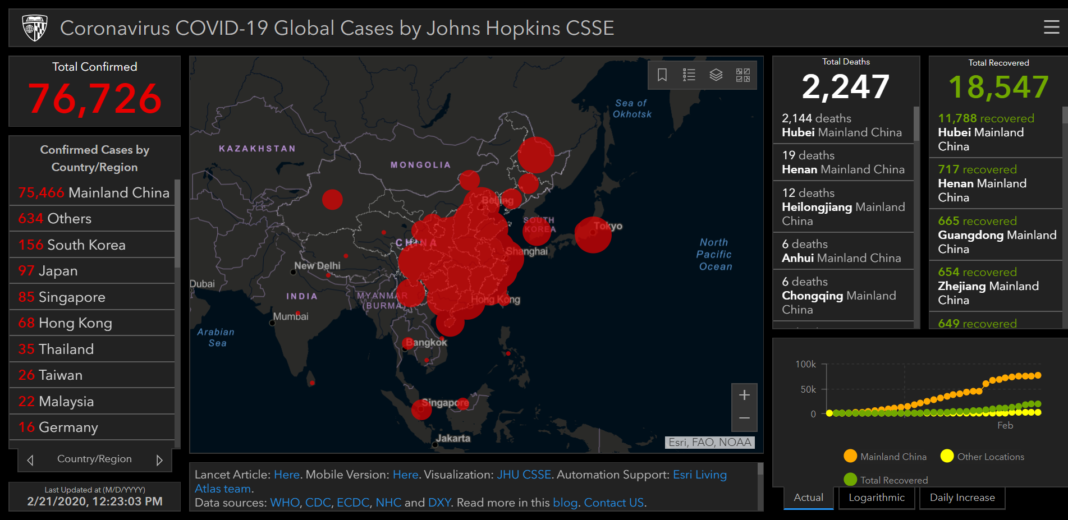Select Malaysia in country list
Image resolution: width=1068 pixels, height=520 pixels.
point(93,401)
